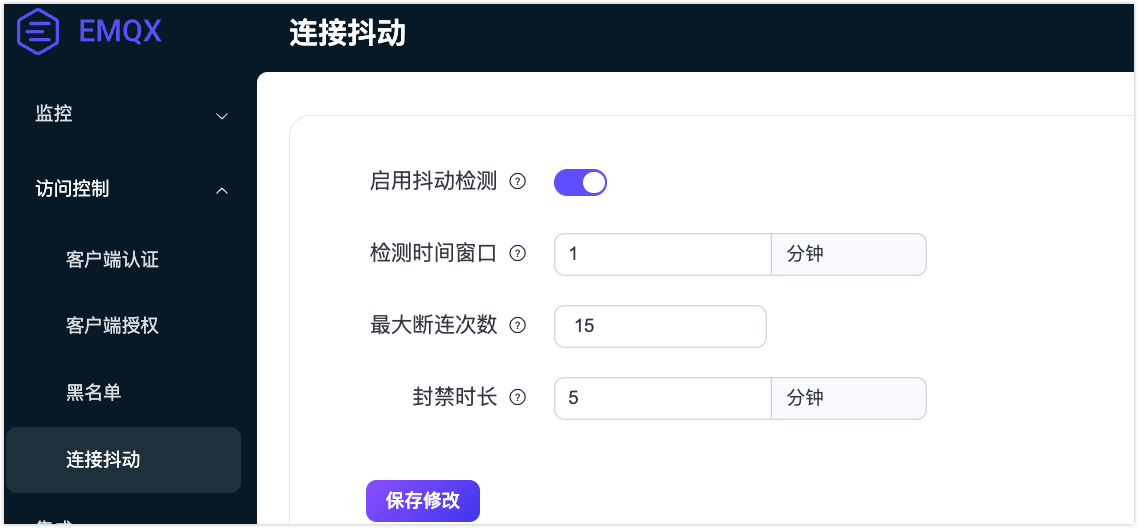This screenshot has width=1138, height=528.
Task: Open 客户端授权 in the sidebar
Action: pos(112,326)
